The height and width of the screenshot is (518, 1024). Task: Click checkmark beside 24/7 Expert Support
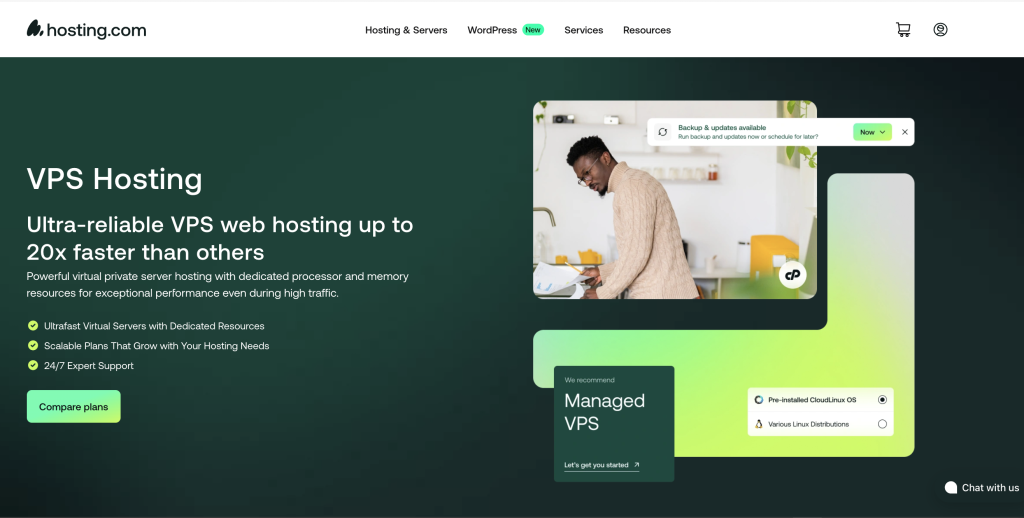(x=33, y=365)
